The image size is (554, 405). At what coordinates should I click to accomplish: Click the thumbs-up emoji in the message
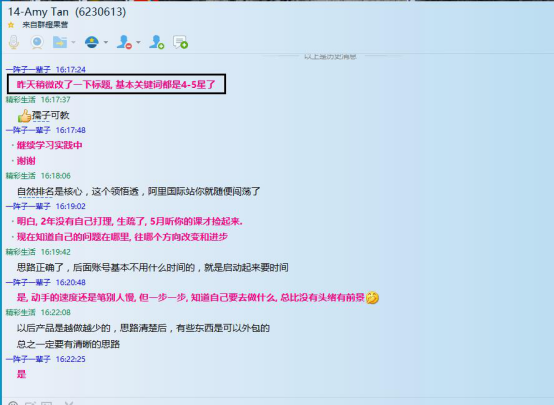click(x=24, y=116)
